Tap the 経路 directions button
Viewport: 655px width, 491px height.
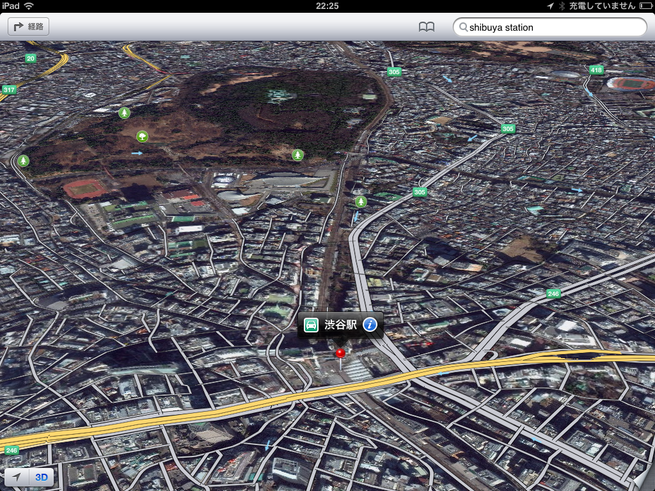pyautogui.click(x=28, y=27)
